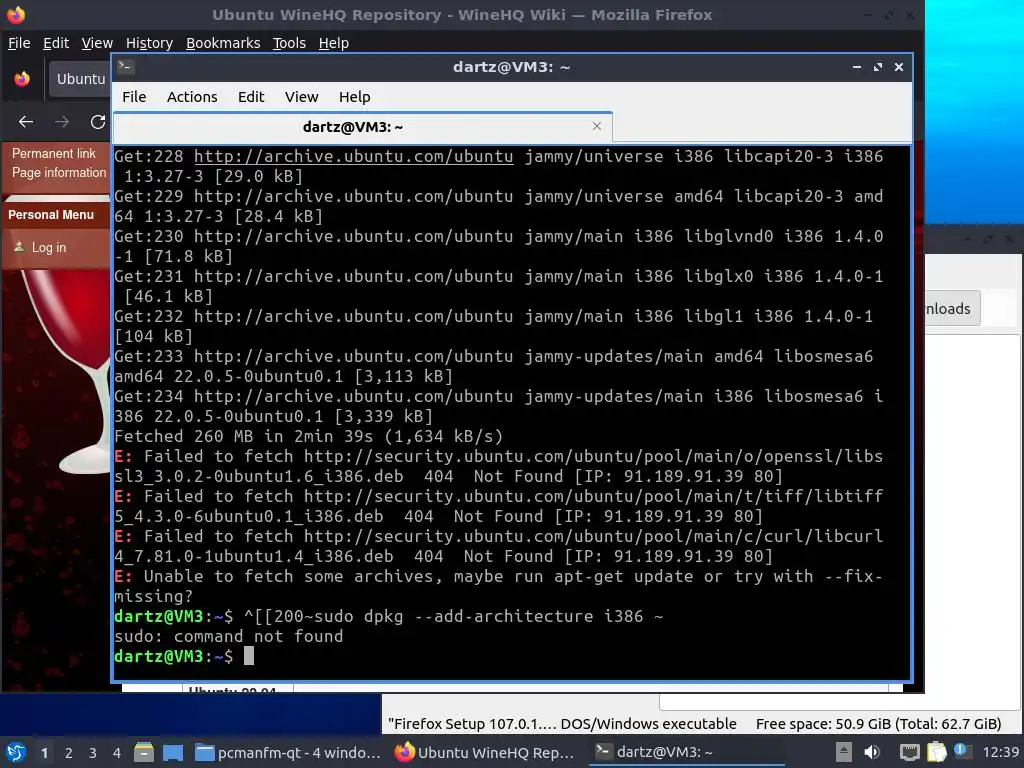Screen dimensions: 1024x768
Task: Click the update notification tray icon
Action: pos(962,751)
